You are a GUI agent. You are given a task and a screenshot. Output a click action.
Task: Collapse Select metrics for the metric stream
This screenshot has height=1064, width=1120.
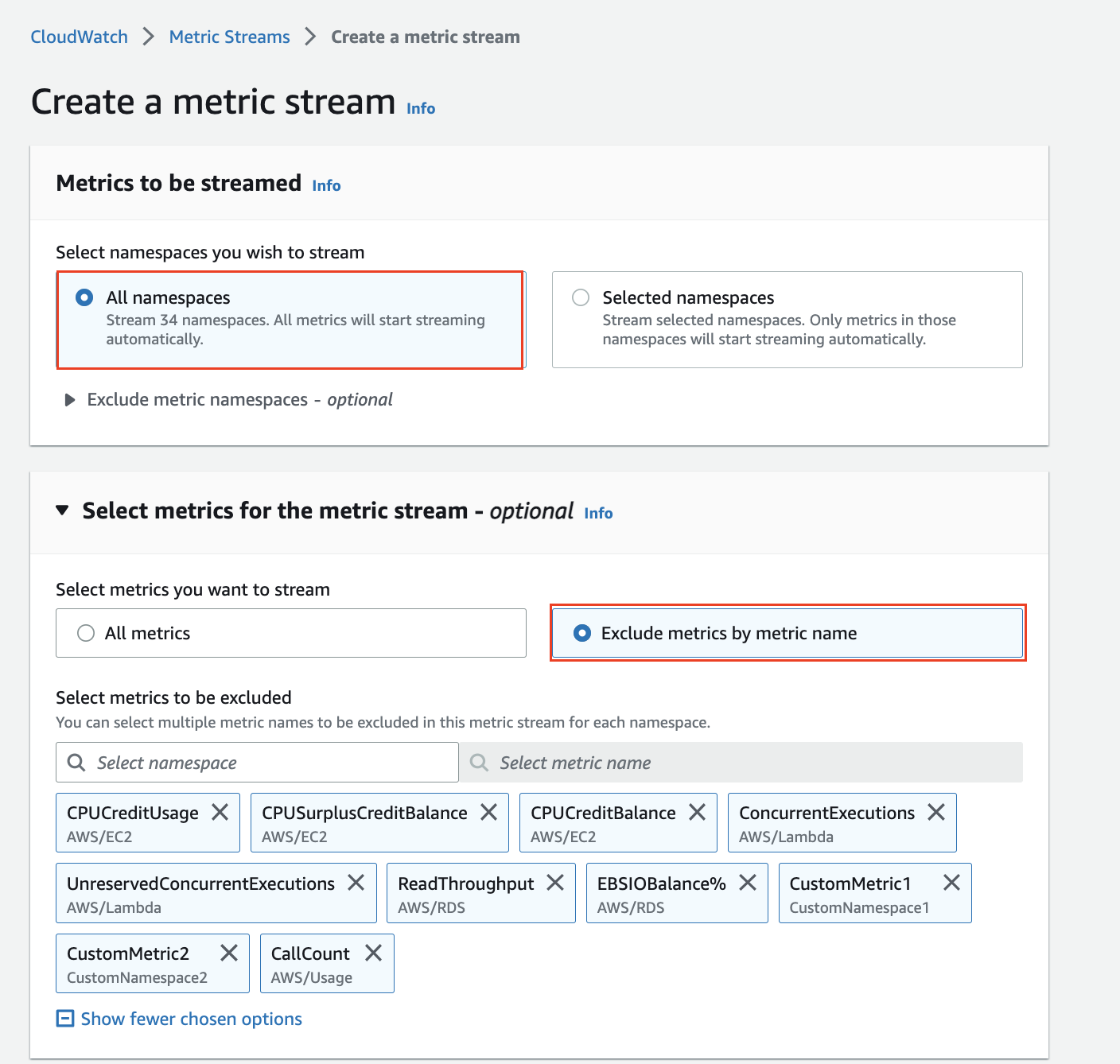(62, 511)
